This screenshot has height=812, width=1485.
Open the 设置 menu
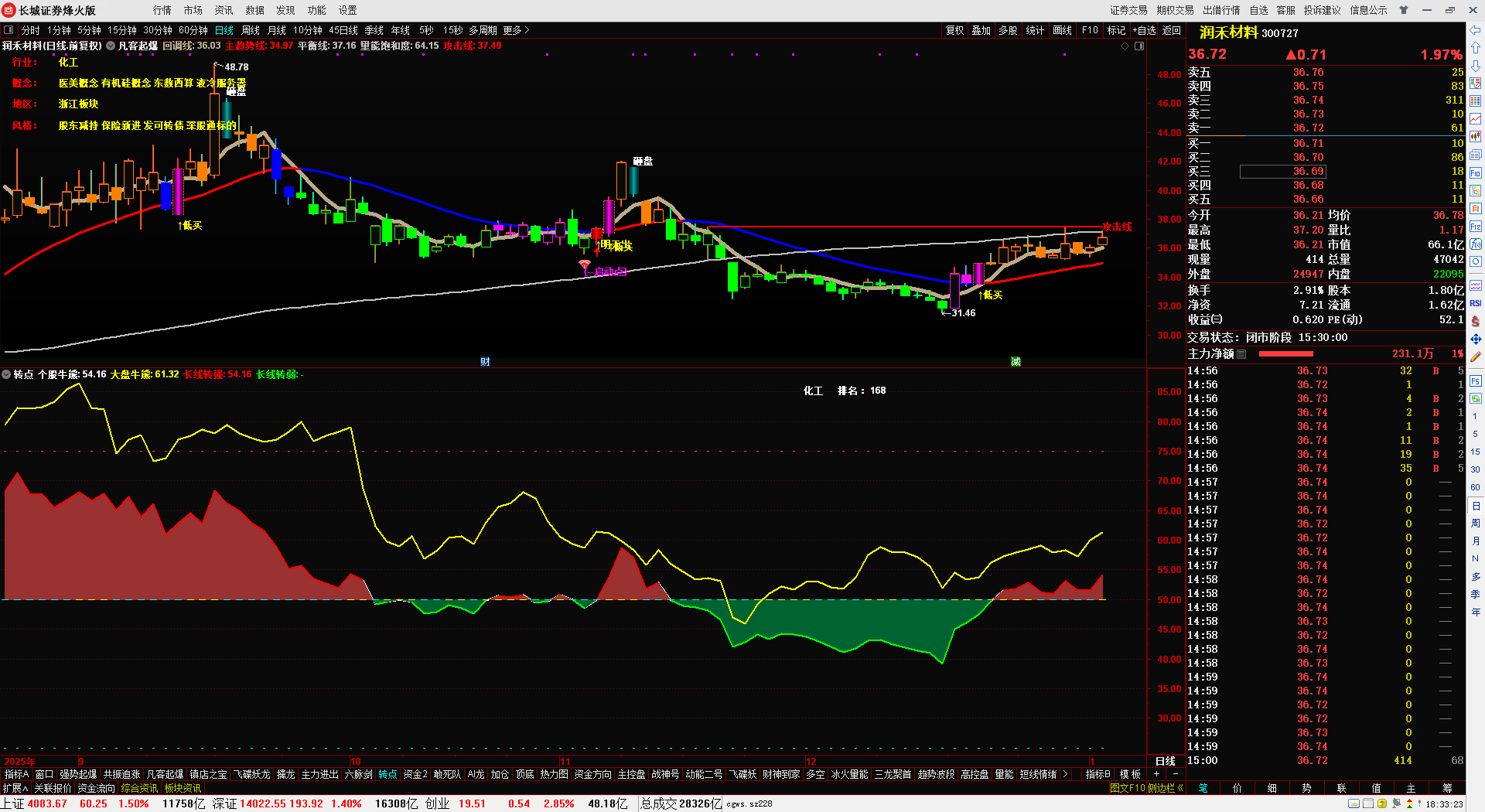pyautogui.click(x=347, y=10)
